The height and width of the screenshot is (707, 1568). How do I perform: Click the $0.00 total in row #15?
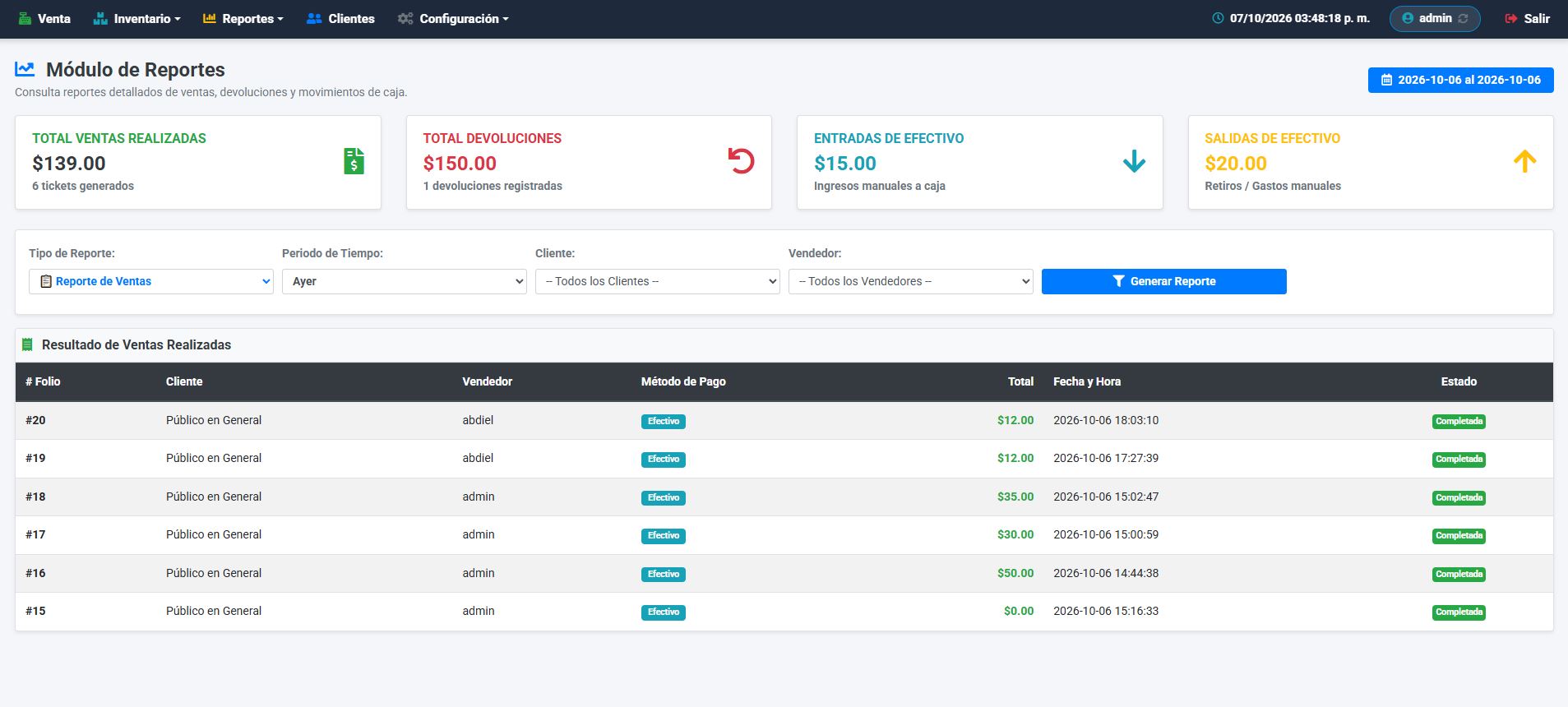(1019, 611)
